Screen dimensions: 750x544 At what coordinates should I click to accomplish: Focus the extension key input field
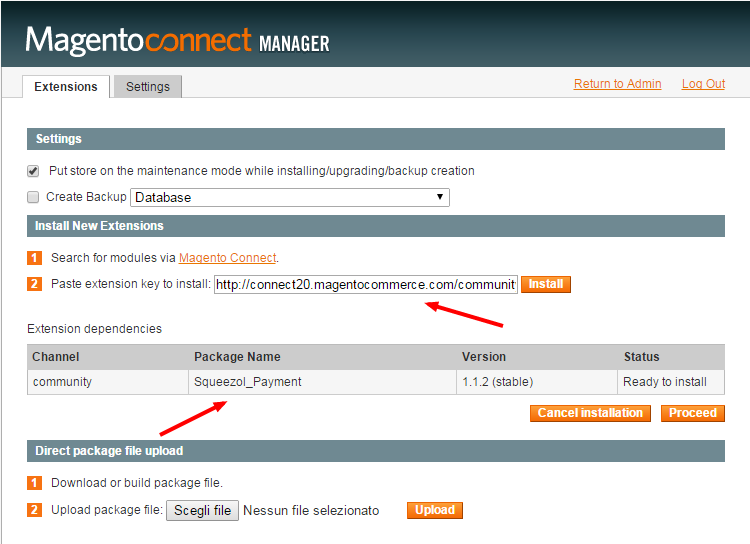[366, 284]
